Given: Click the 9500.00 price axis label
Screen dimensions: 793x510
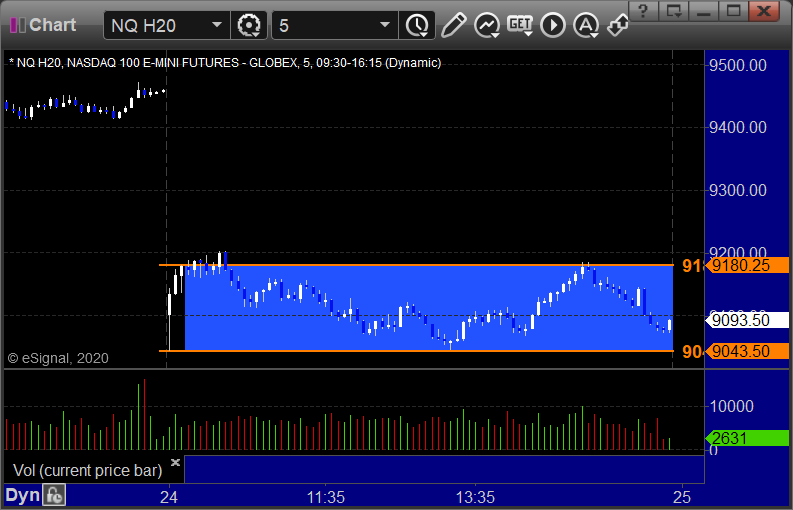Looking at the screenshot, I should 738,65.
